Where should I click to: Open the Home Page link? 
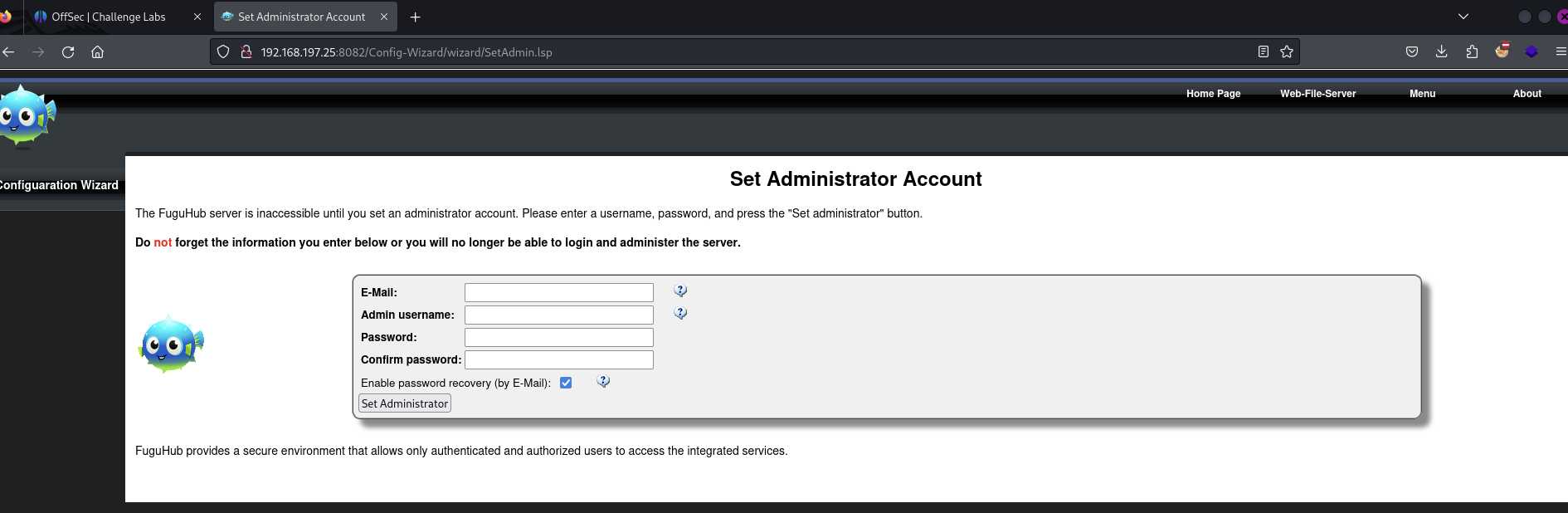(x=1213, y=94)
